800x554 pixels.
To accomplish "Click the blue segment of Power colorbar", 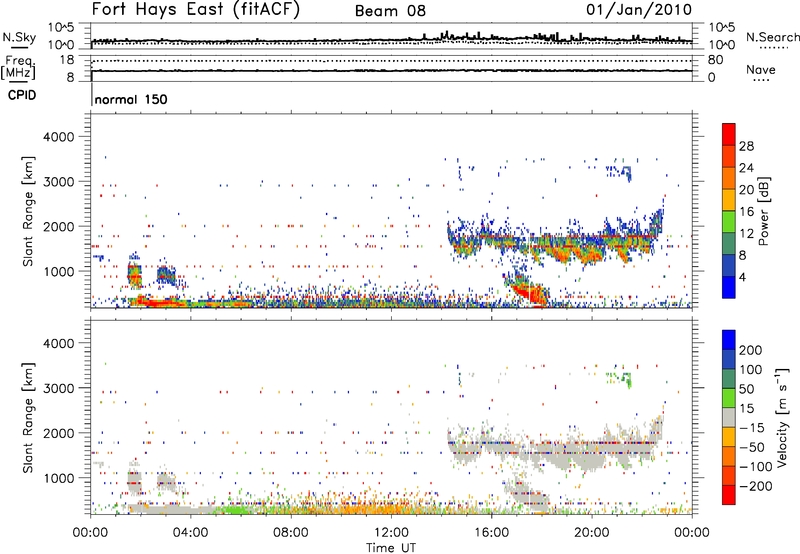I will (x=729, y=287).
